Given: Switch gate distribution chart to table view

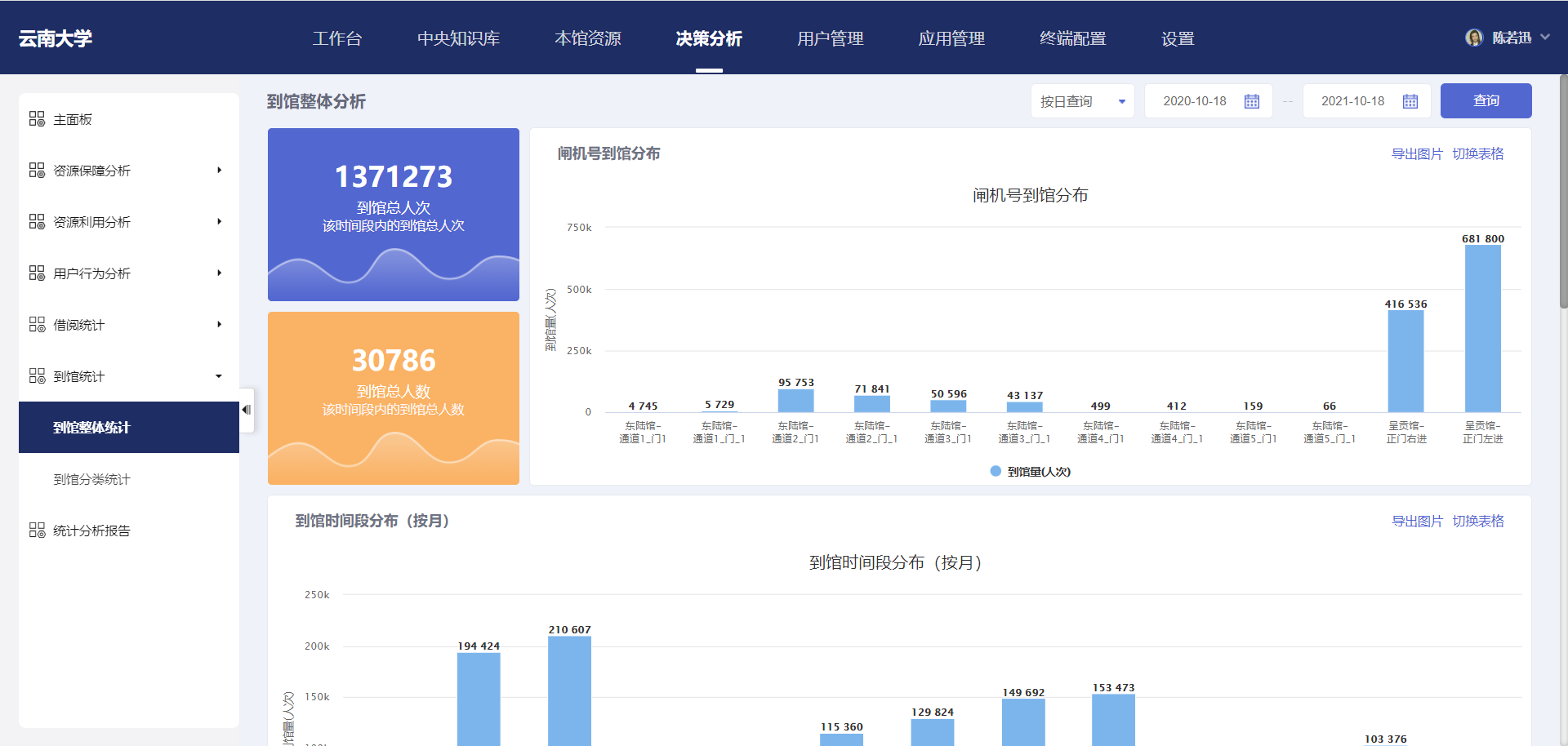Looking at the screenshot, I should [1477, 154].
